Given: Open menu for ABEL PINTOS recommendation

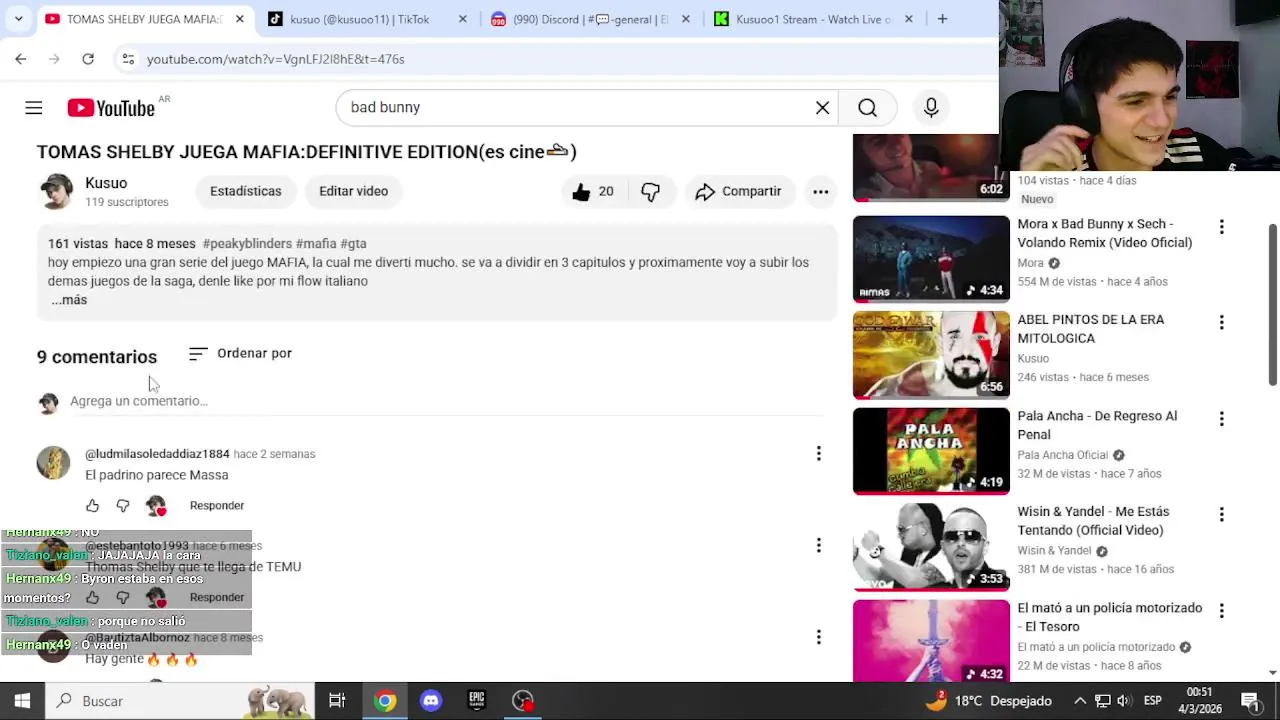Looking at the screenshot, I should tap(1221, 323).
